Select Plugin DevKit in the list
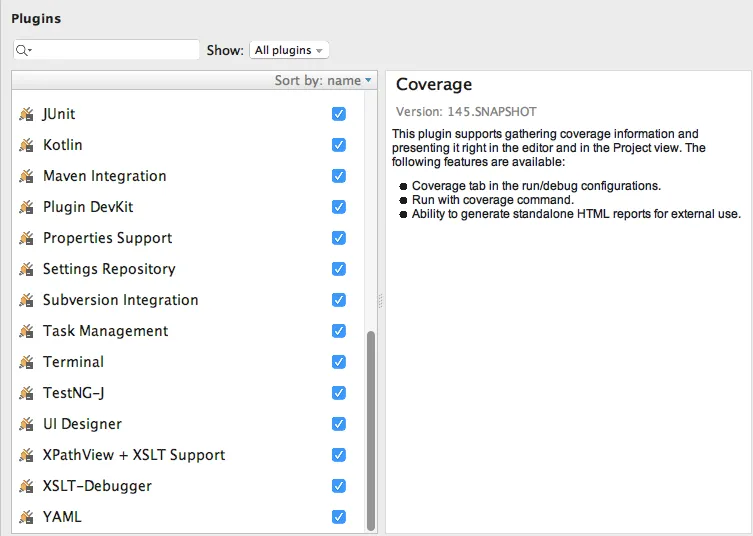 188,207
